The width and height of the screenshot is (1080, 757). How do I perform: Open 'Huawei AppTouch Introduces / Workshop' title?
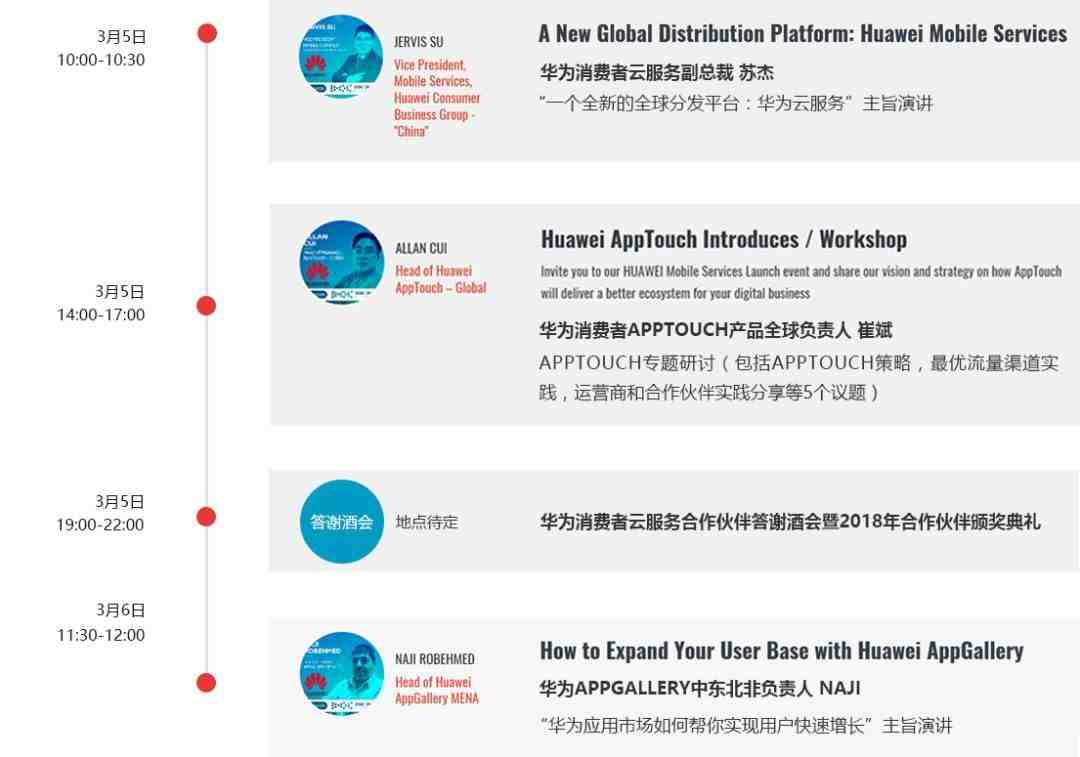point(724,239)
